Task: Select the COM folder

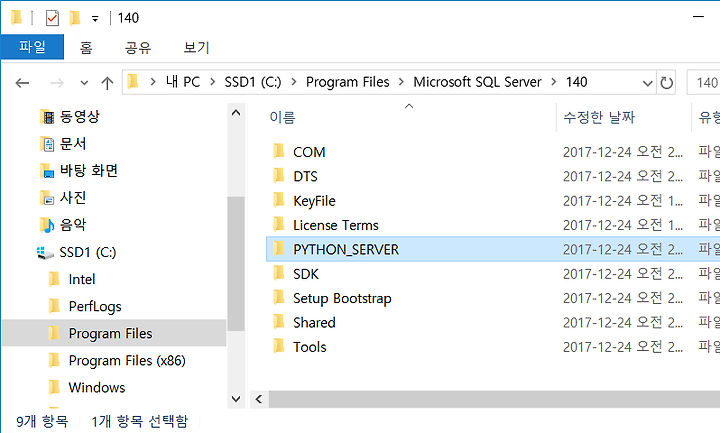Action: point(309,152)
